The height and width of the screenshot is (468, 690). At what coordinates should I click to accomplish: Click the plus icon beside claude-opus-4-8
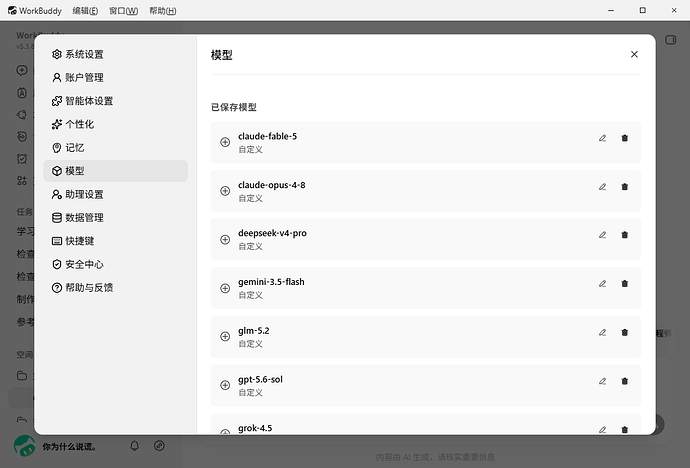click(x=225, y=191)
